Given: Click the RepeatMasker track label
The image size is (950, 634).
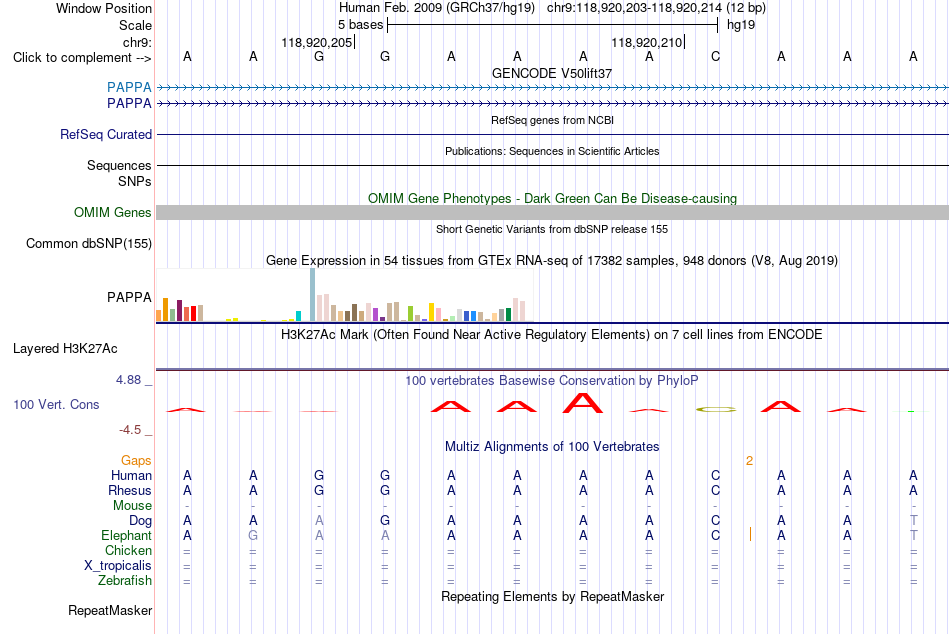Looking at the screenshot, I should click(110, 610).
